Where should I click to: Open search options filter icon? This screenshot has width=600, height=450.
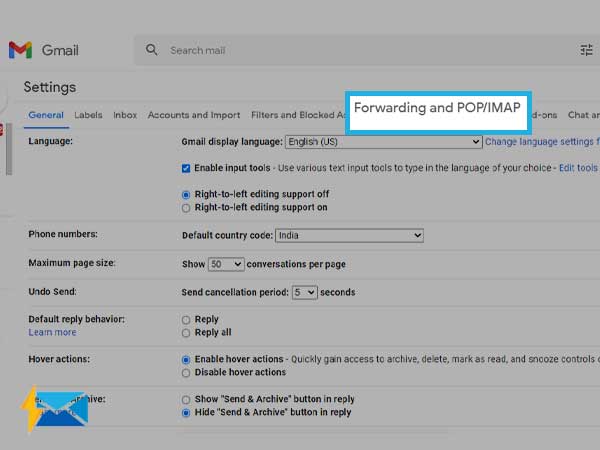586,50
